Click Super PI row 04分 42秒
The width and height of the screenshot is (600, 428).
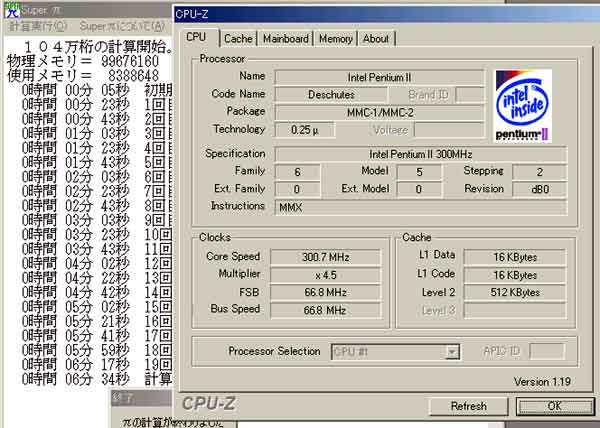97,292
